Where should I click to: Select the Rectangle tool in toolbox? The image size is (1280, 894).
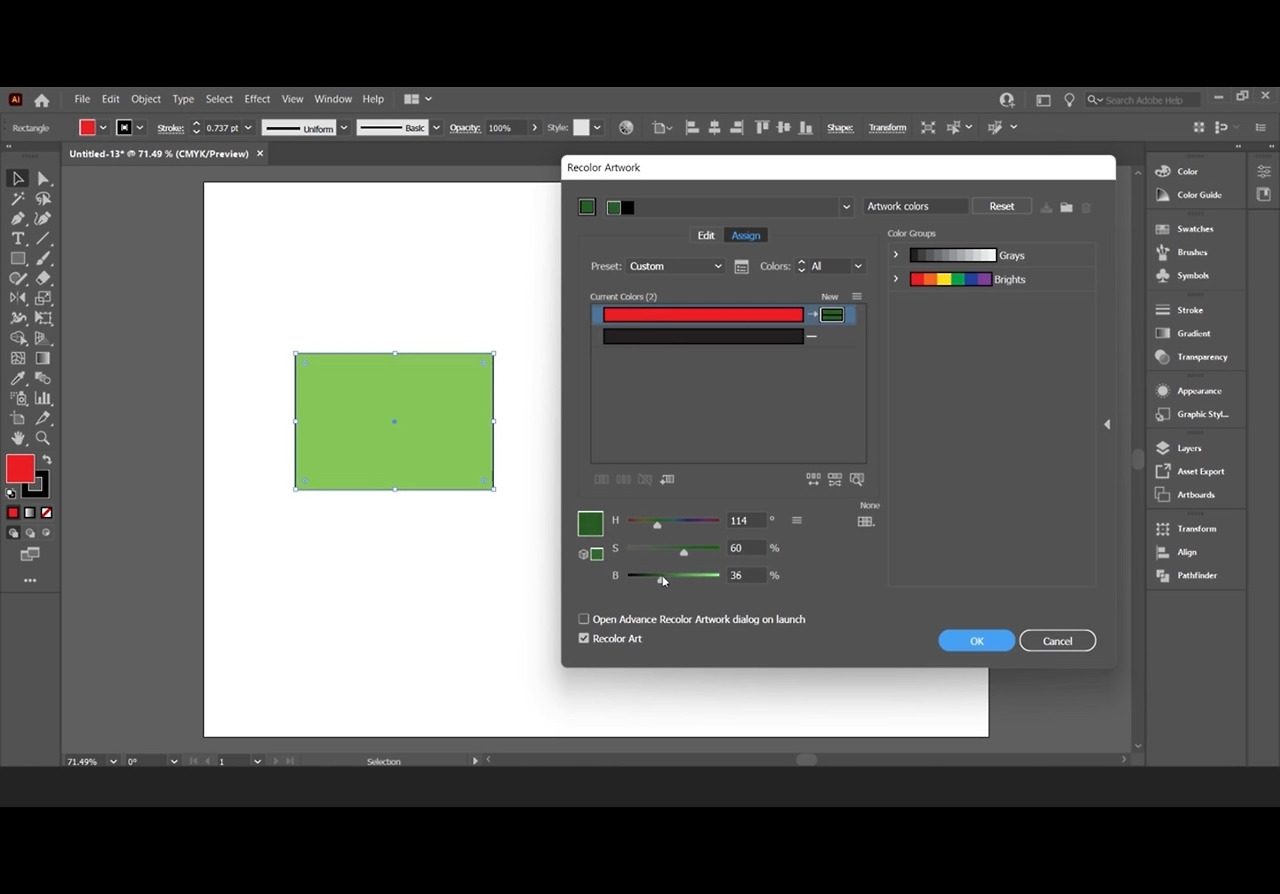tap(18, 259)
